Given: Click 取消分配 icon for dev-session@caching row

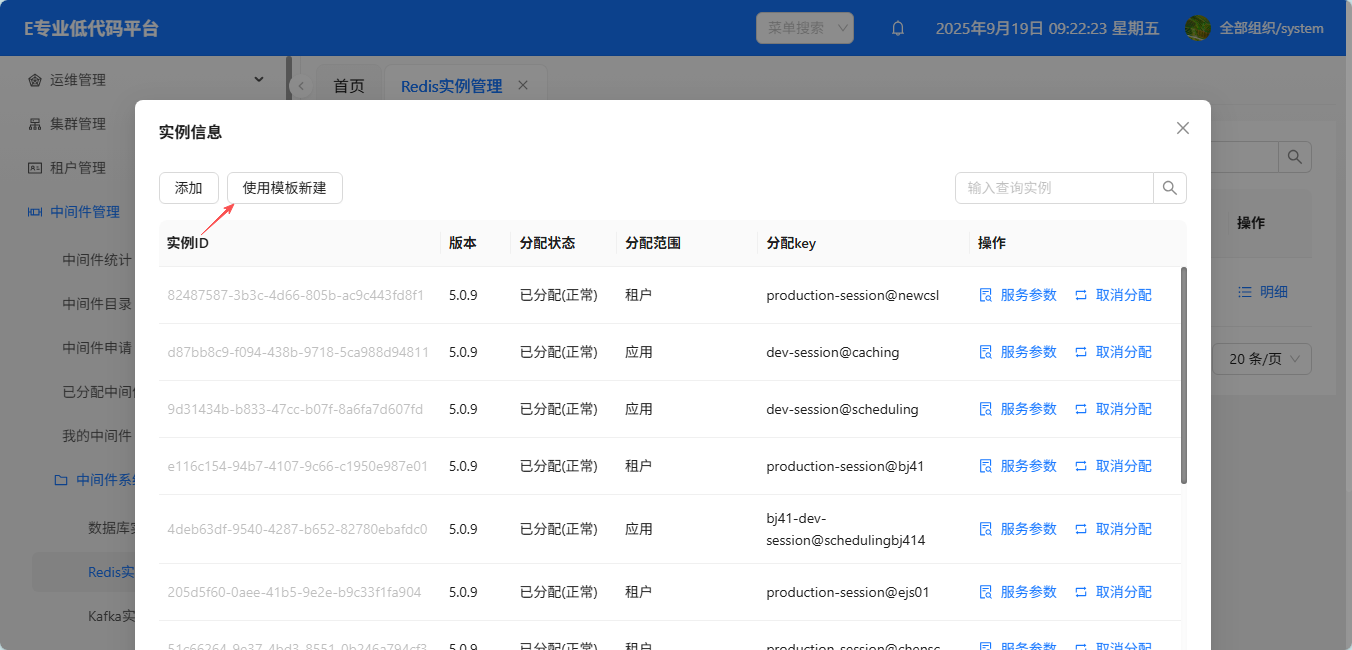Looking at the screenshot, I should [1081, 352].
